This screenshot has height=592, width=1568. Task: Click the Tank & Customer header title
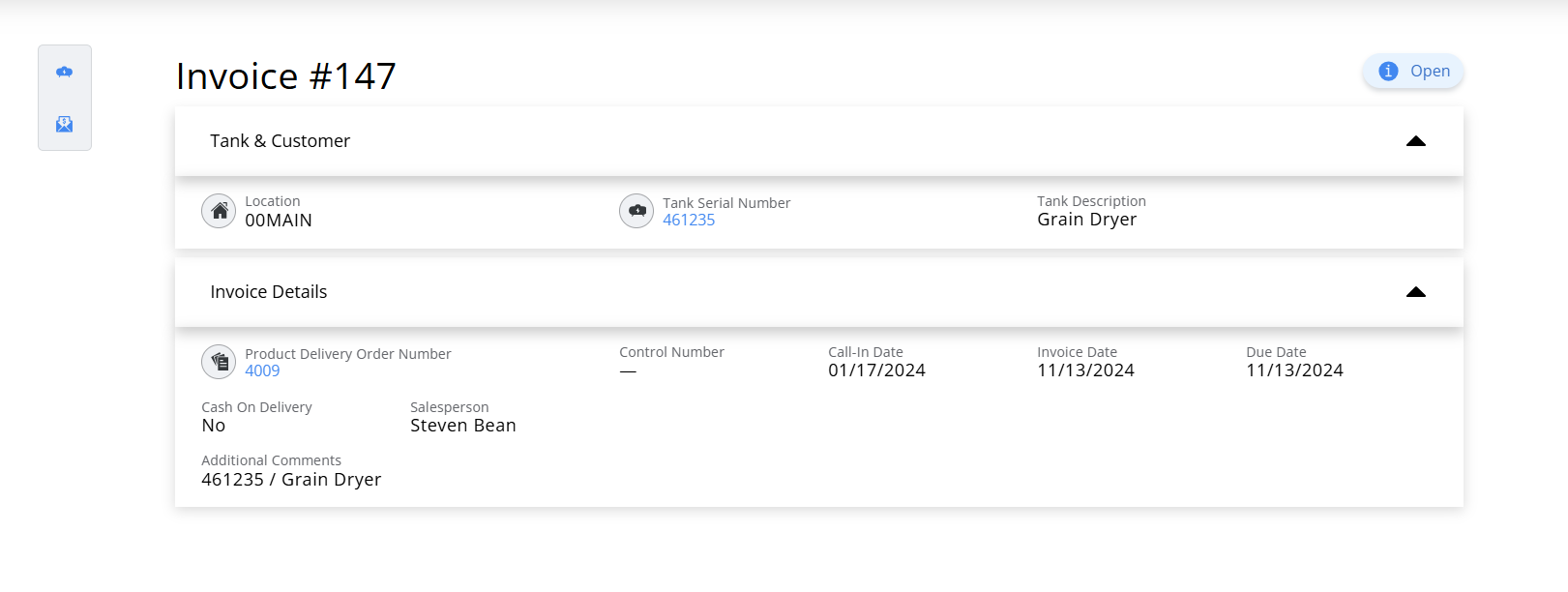(280, 141)
